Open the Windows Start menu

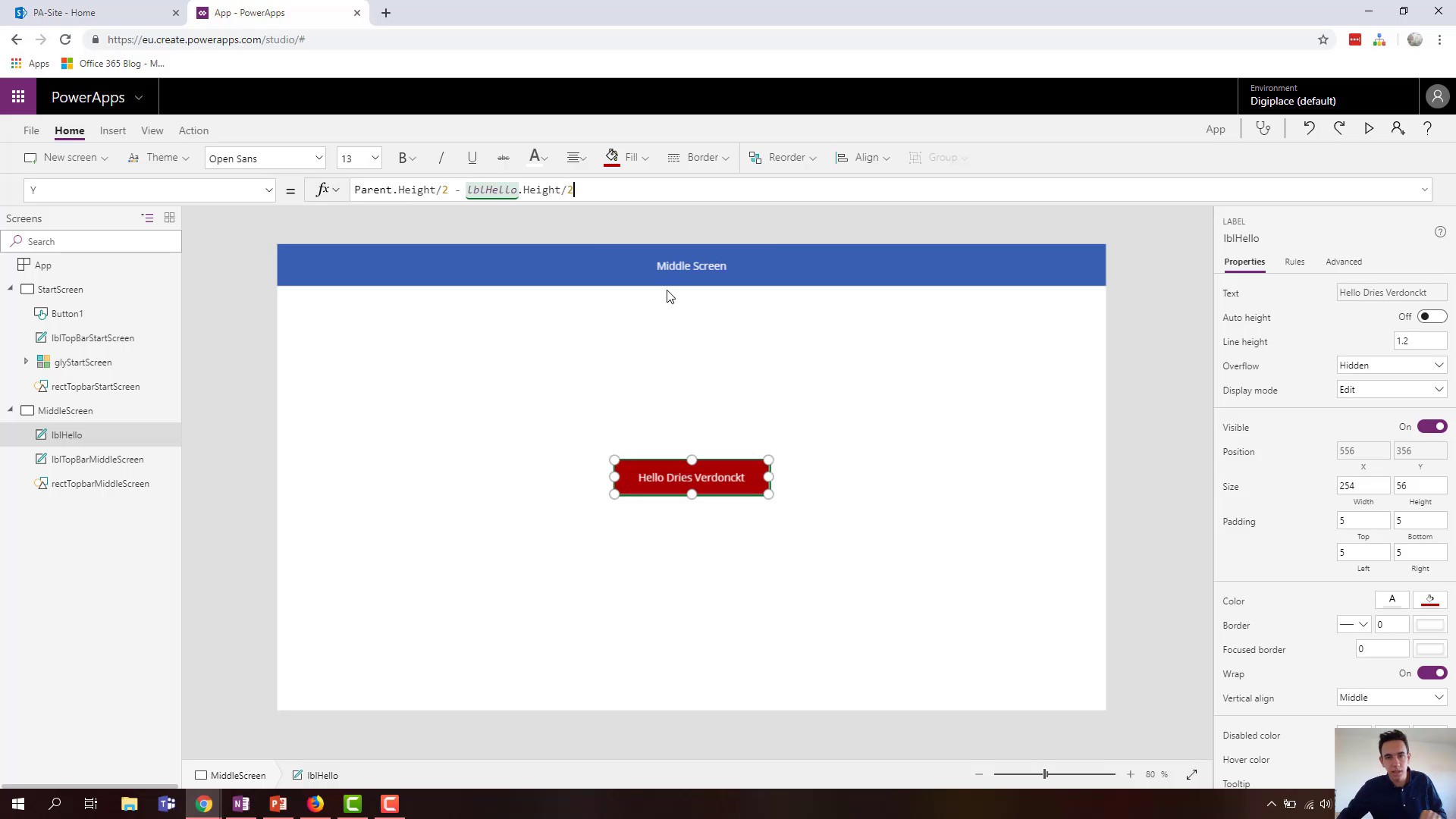(18, 804)
